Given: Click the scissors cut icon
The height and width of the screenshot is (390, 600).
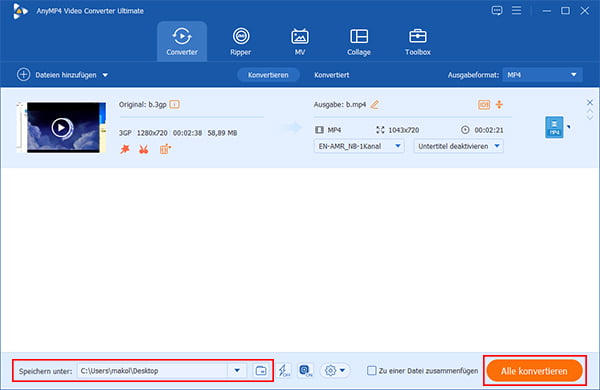Looking at the screenshot, I should pos(144,149).
